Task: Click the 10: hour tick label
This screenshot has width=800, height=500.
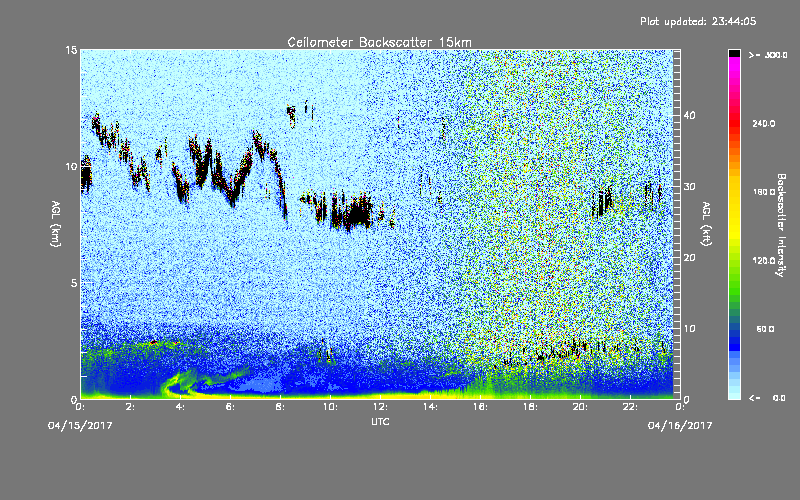Action: [x=330, y=407]
